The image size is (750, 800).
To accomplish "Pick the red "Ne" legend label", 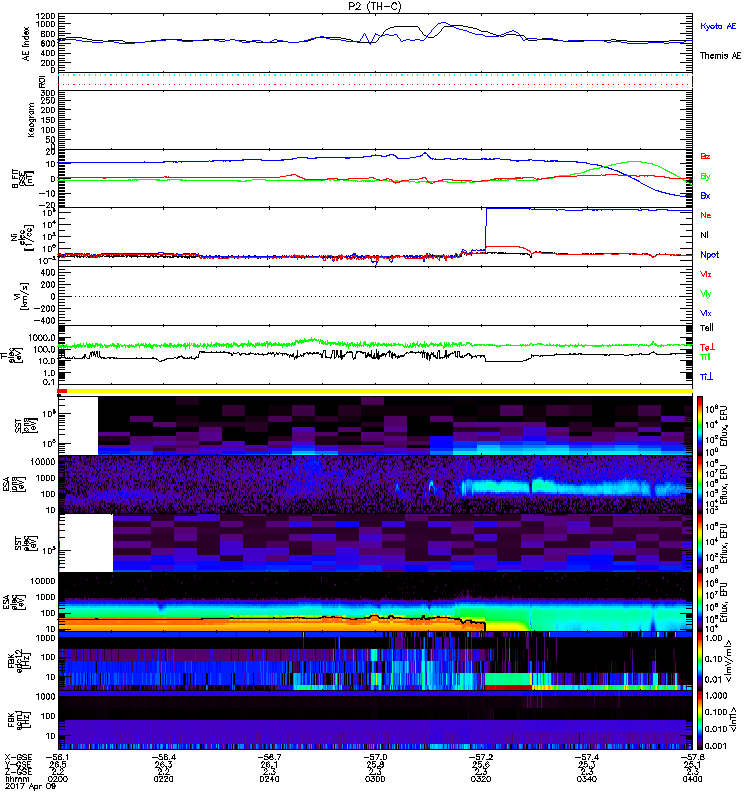I will [706, 215].
